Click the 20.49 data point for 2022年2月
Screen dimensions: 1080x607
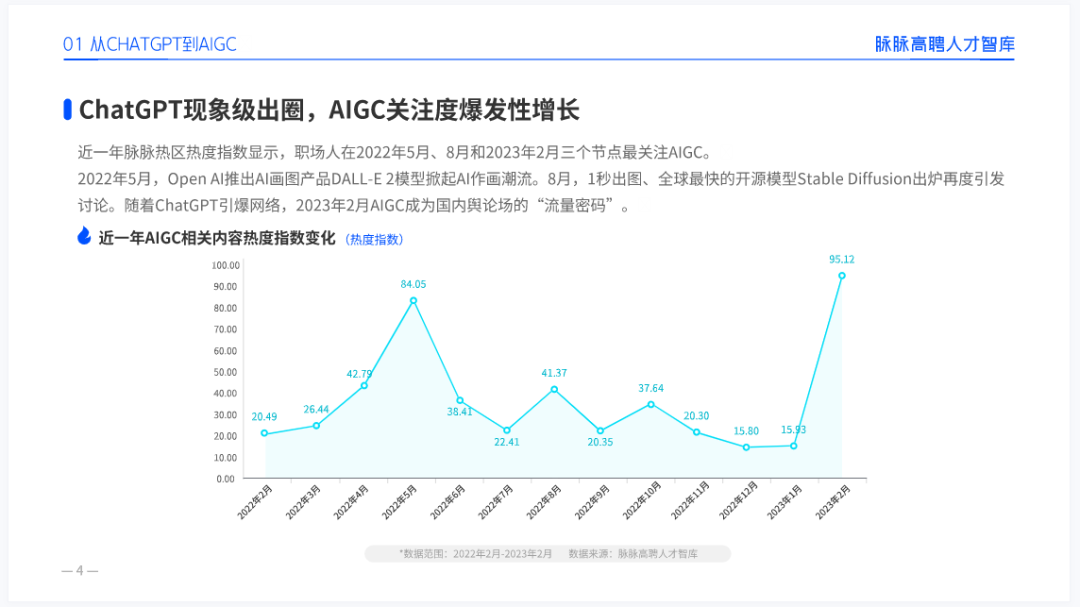(x=264, y=433)
